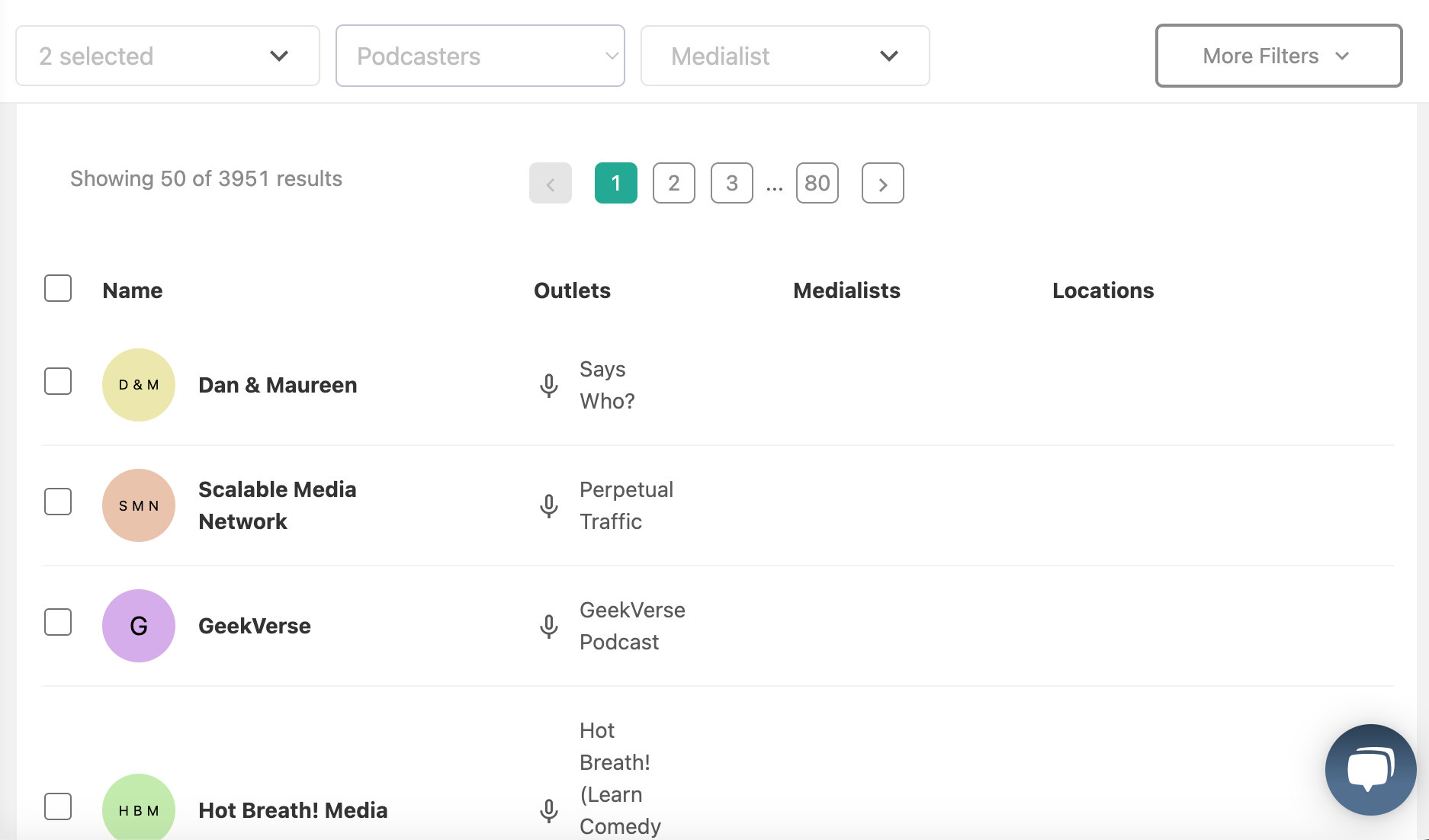Go to the next results page arrow
The image size is (1429, 840).
(883, 183)
